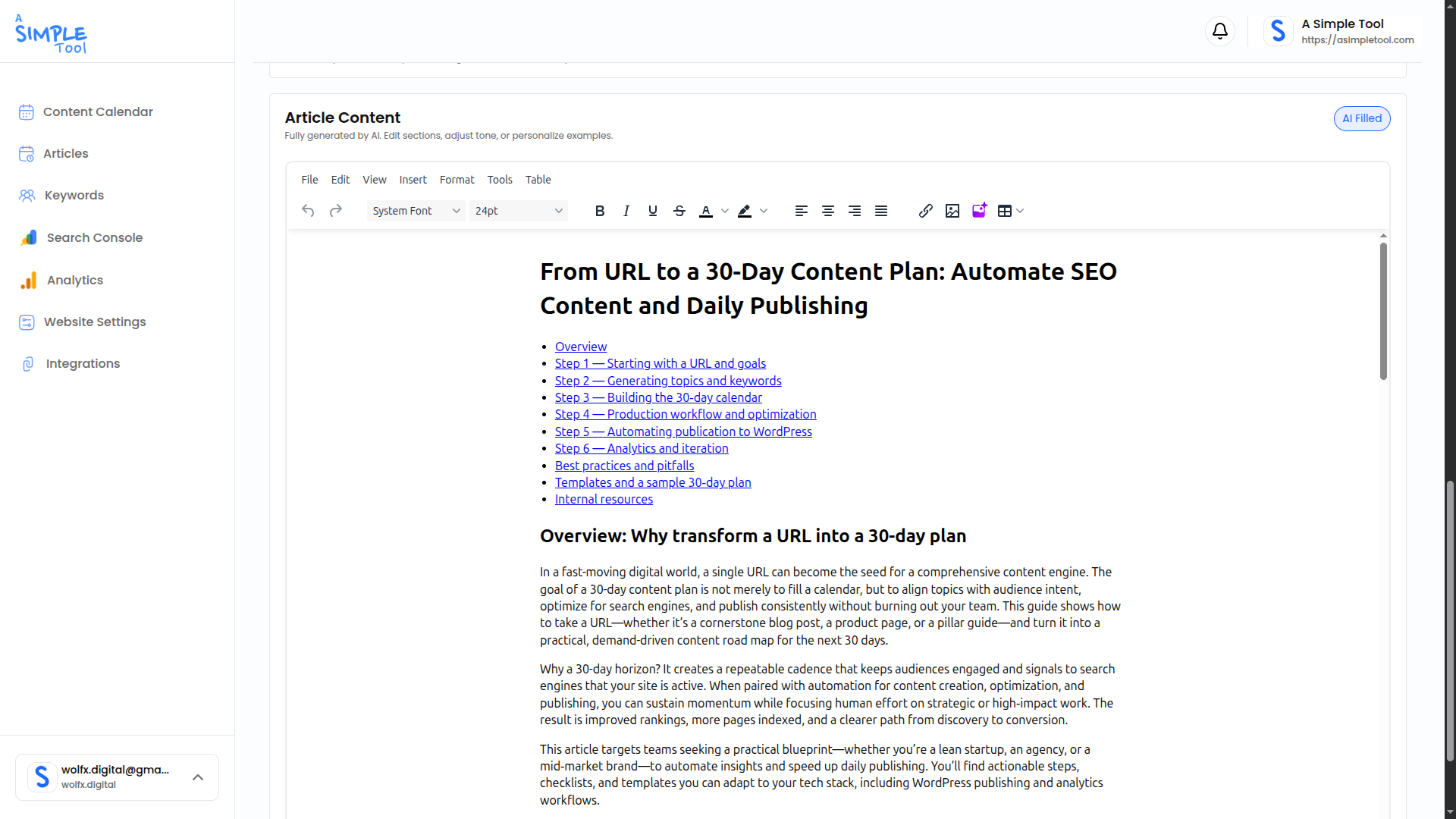This screenshot has width=1456, height=819.
Task: Click the AI Filled badge
Action: (1361, 118)
